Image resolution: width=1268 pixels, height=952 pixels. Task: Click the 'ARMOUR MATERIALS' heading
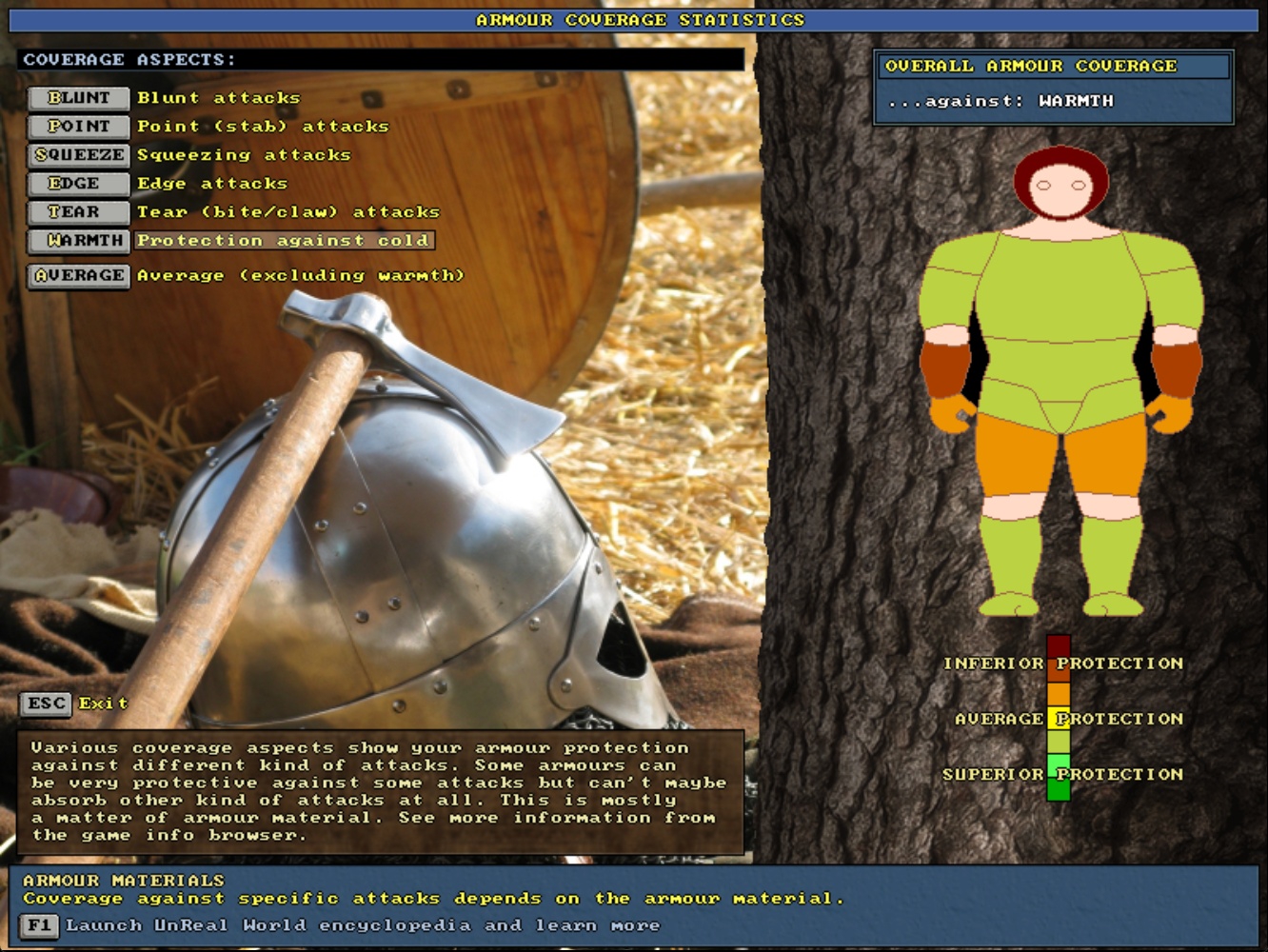[x=124, y=881]
